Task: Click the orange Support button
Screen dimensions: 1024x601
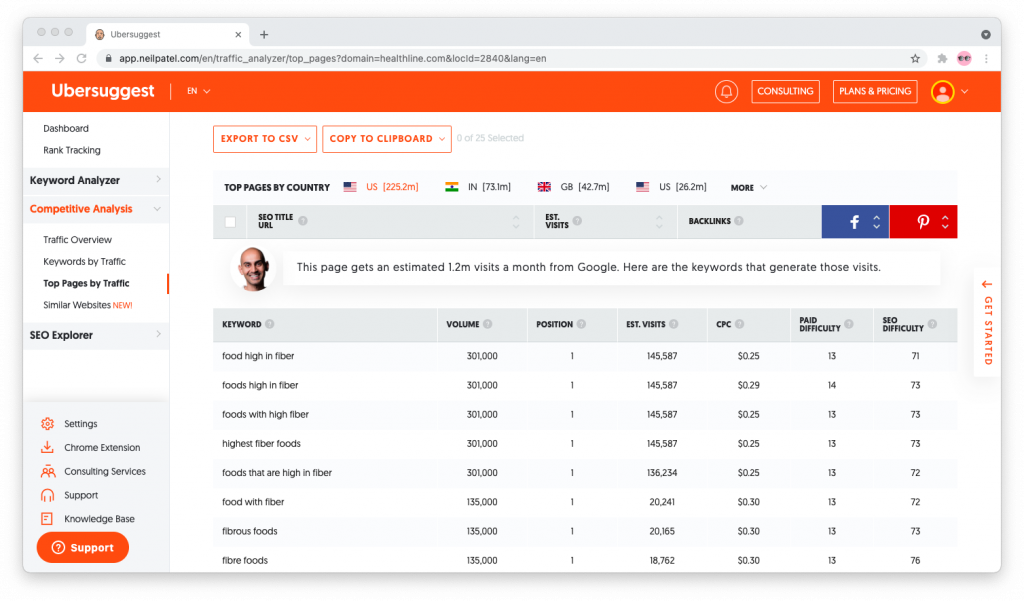Action: pyautogui.click(x=83, y=547)
